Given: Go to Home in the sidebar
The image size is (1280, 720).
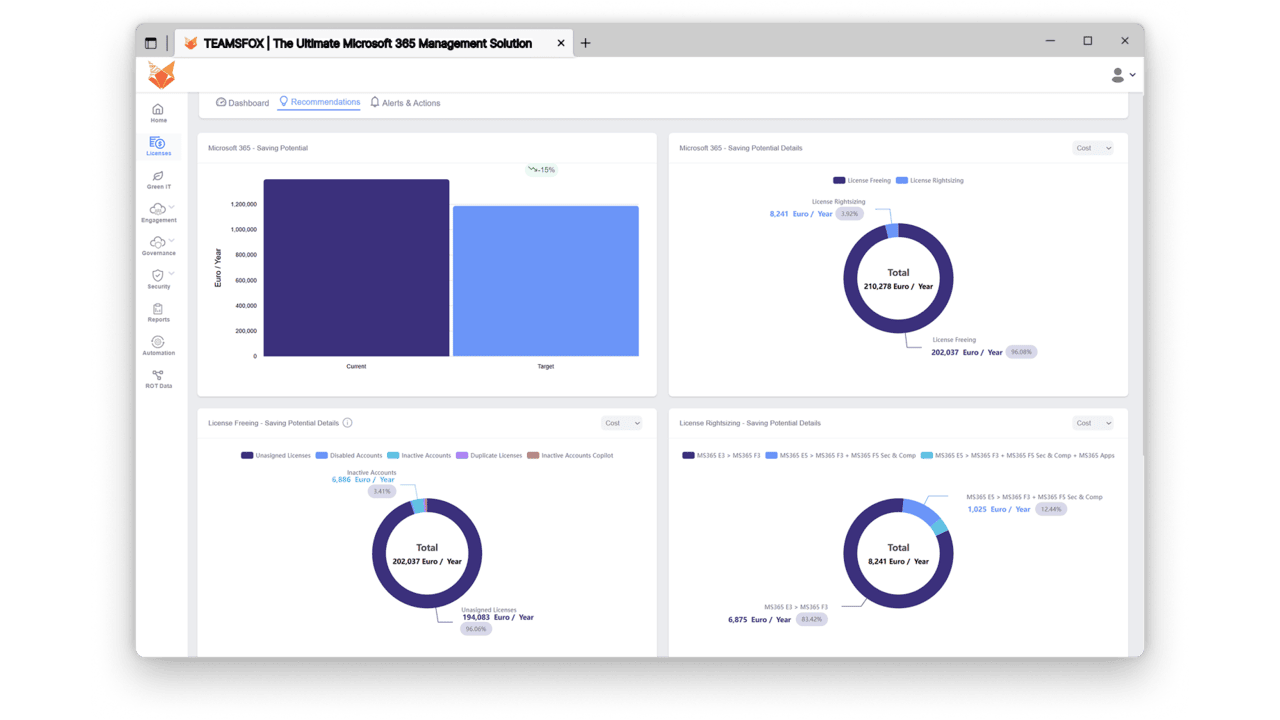Looking at the screenshot, I should pyautogui.click(x=158, y=113).
